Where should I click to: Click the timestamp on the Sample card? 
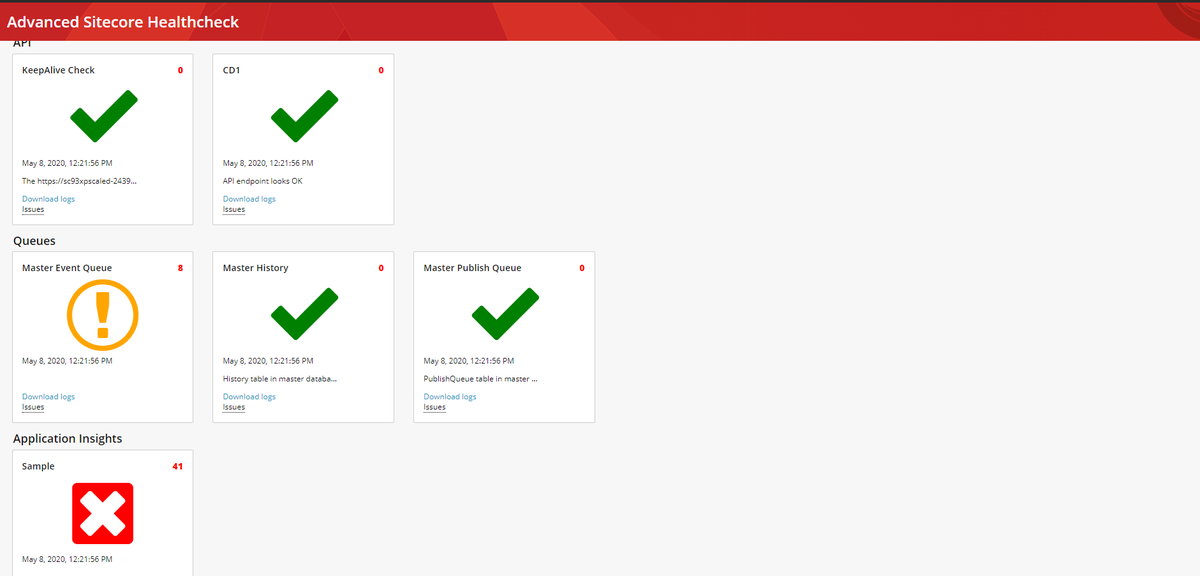67,559
